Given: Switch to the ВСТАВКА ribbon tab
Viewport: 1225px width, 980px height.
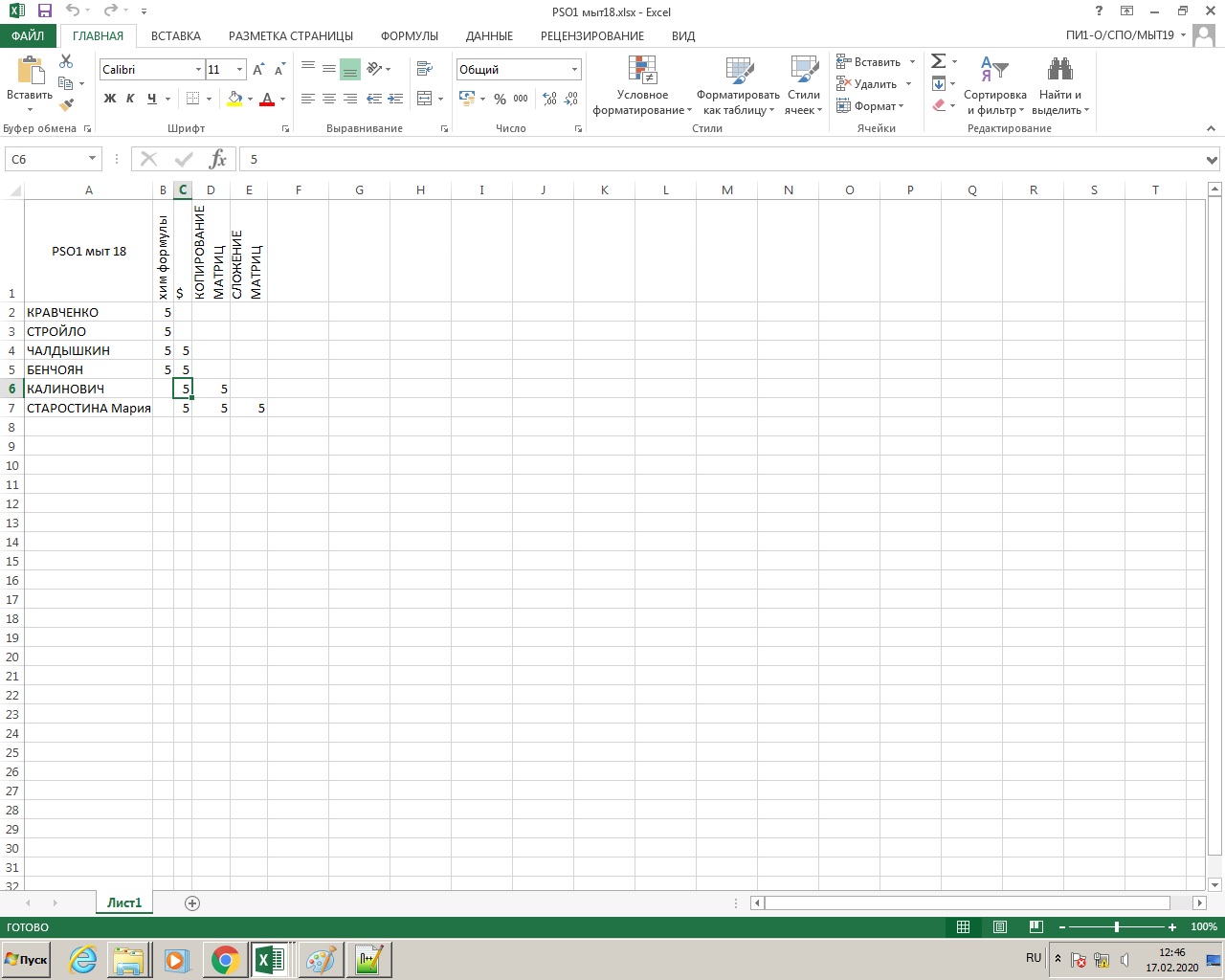Looking at the screenshot, I should [176, 35].
